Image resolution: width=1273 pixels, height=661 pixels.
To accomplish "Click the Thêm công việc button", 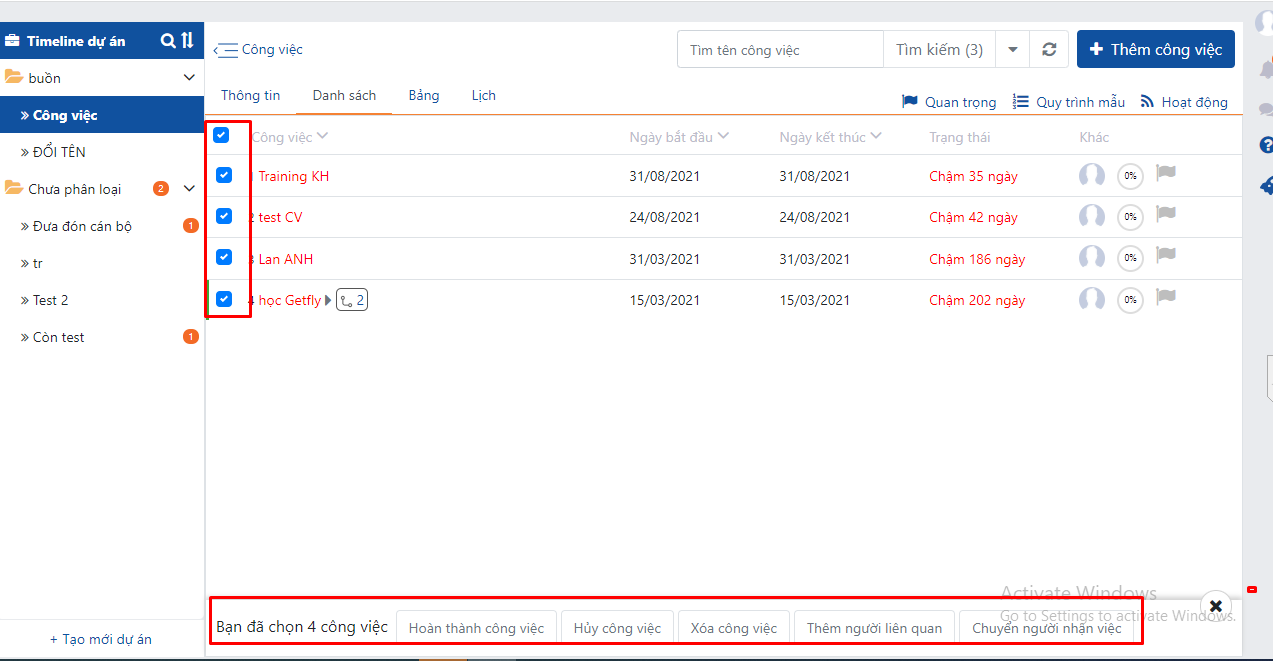I will [x=1155, y=50].
